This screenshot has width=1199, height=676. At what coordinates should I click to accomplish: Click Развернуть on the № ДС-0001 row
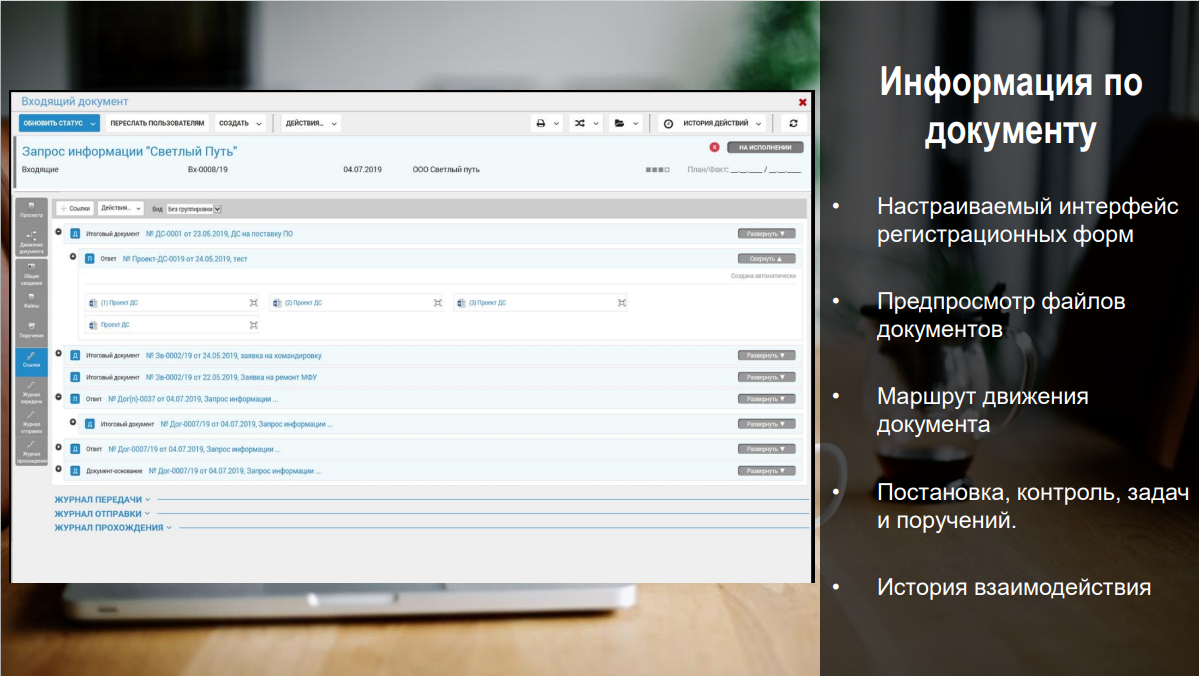[x=766, y=234]
